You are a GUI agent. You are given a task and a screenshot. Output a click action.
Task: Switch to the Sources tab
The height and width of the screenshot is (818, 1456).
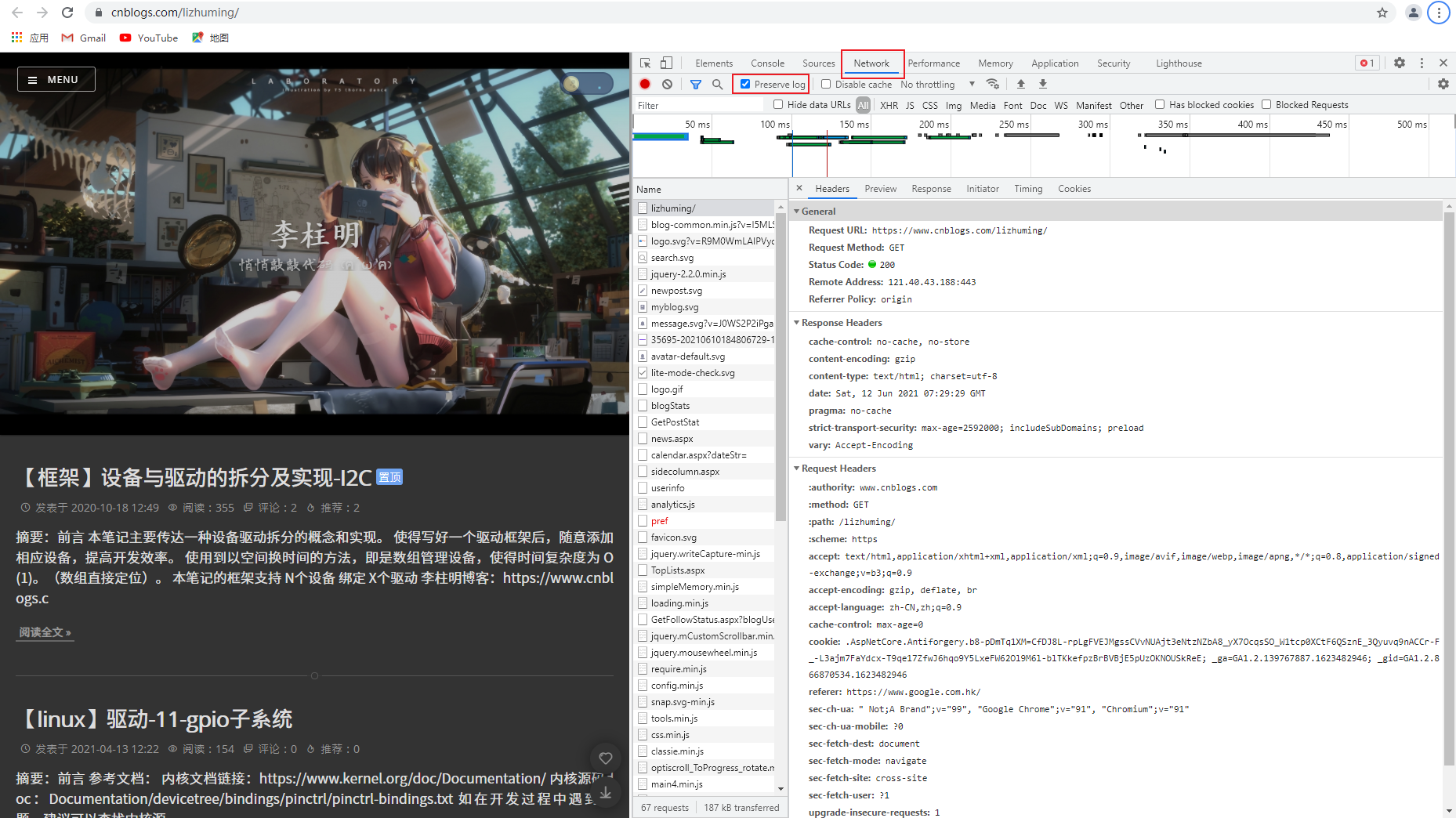[818, 63]
